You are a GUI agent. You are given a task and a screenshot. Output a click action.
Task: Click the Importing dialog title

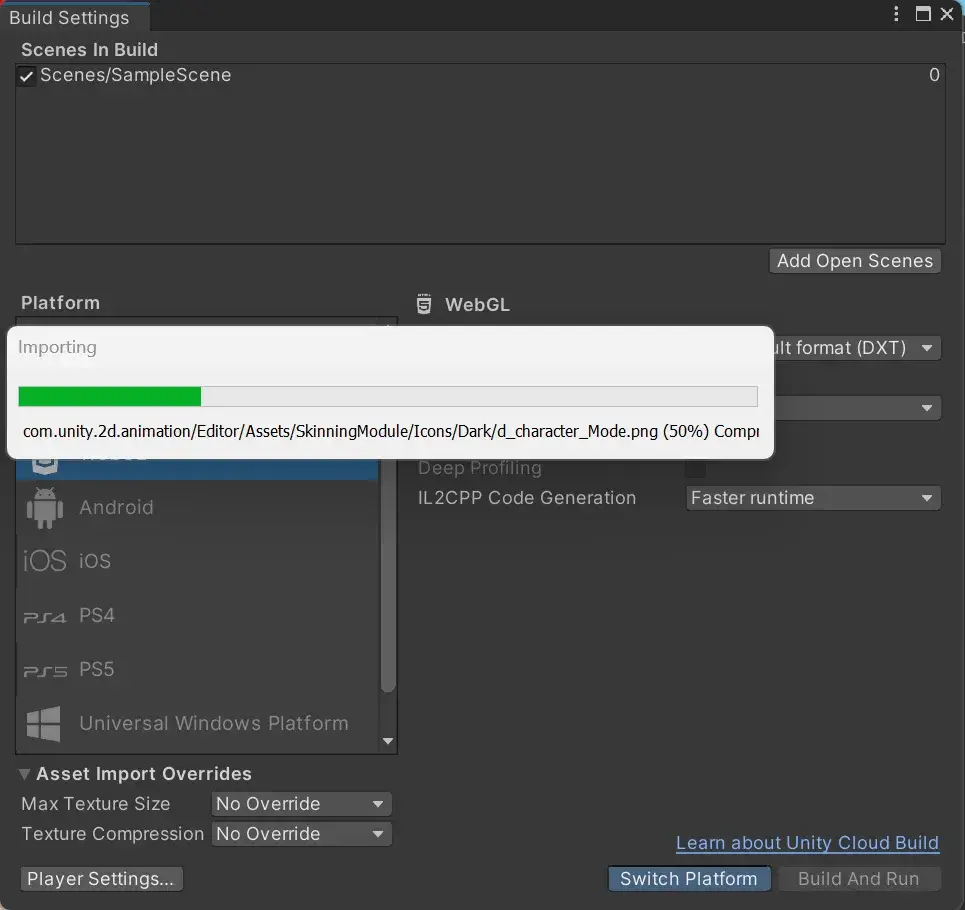(x=57, y=348)
